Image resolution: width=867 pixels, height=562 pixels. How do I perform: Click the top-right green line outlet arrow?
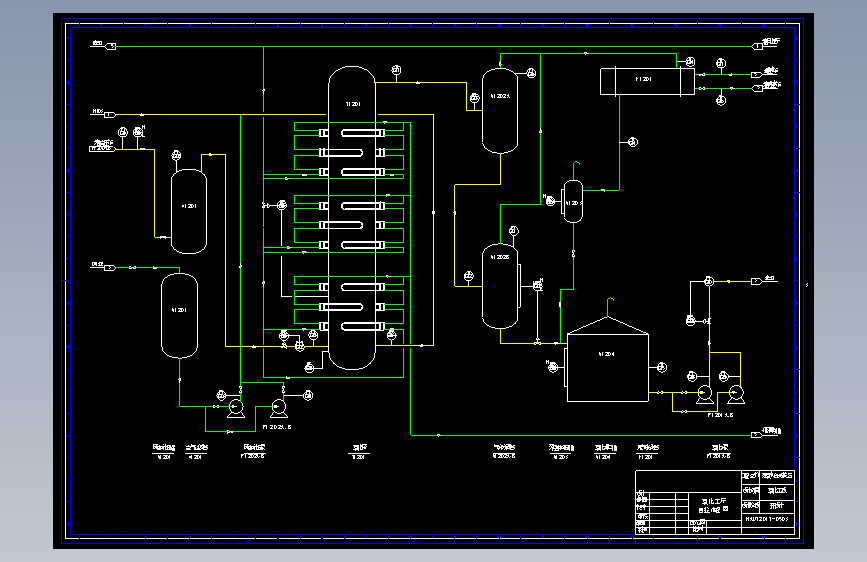pyautogui.click(x=758, y=46)
